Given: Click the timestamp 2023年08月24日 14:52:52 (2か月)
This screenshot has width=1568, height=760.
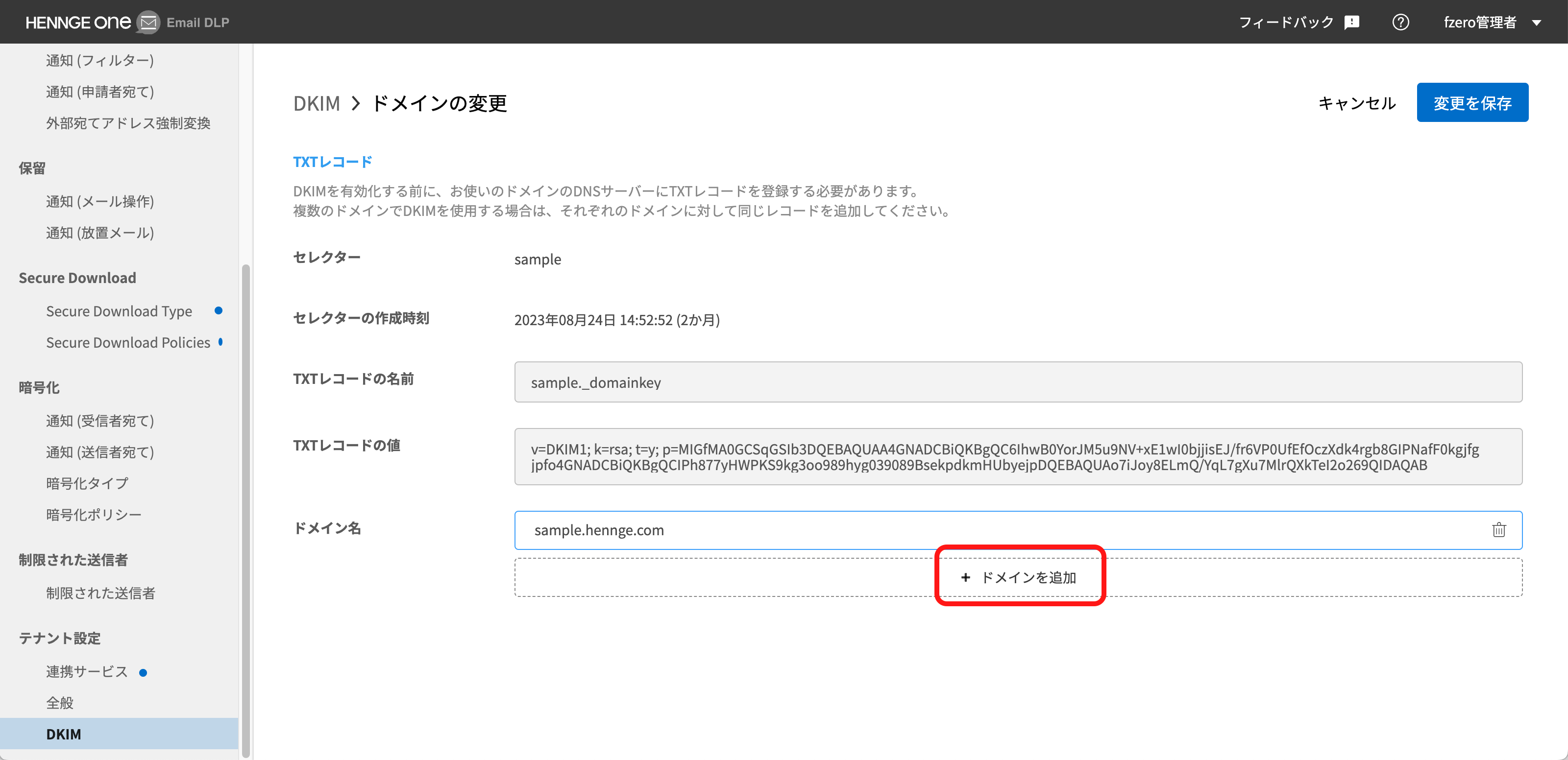Looking at the screenshot, I should pos(616,320).
